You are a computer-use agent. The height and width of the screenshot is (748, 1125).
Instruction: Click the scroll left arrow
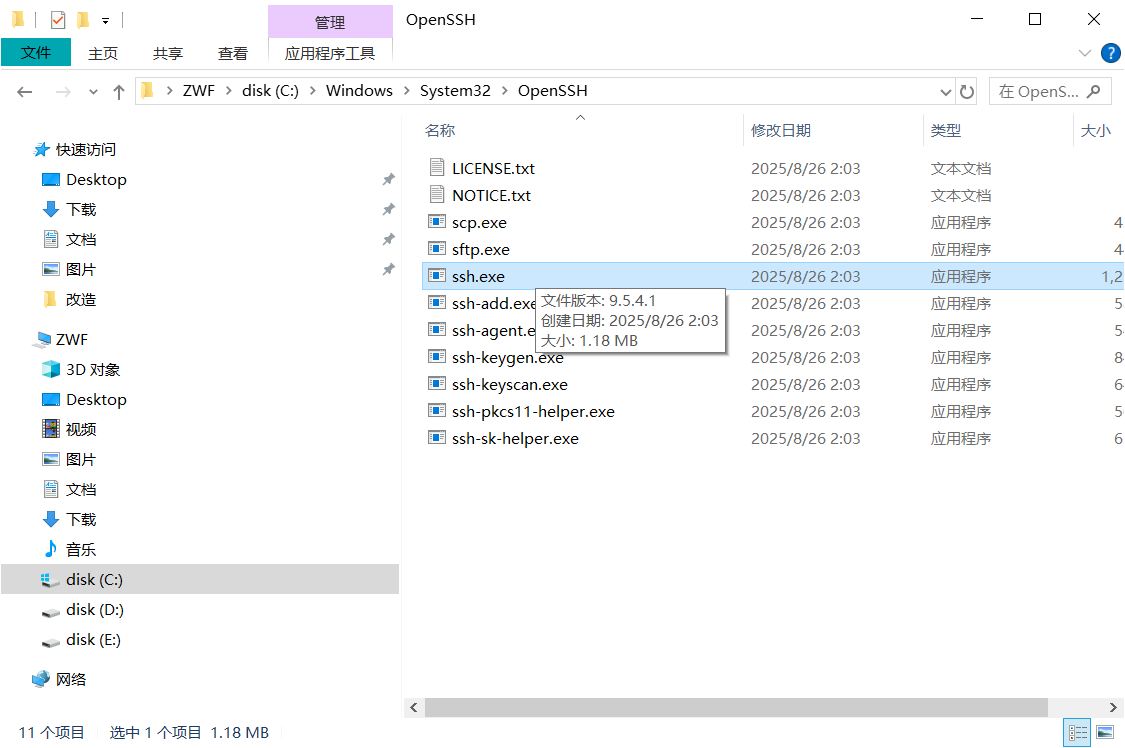[x=414, y=708]
